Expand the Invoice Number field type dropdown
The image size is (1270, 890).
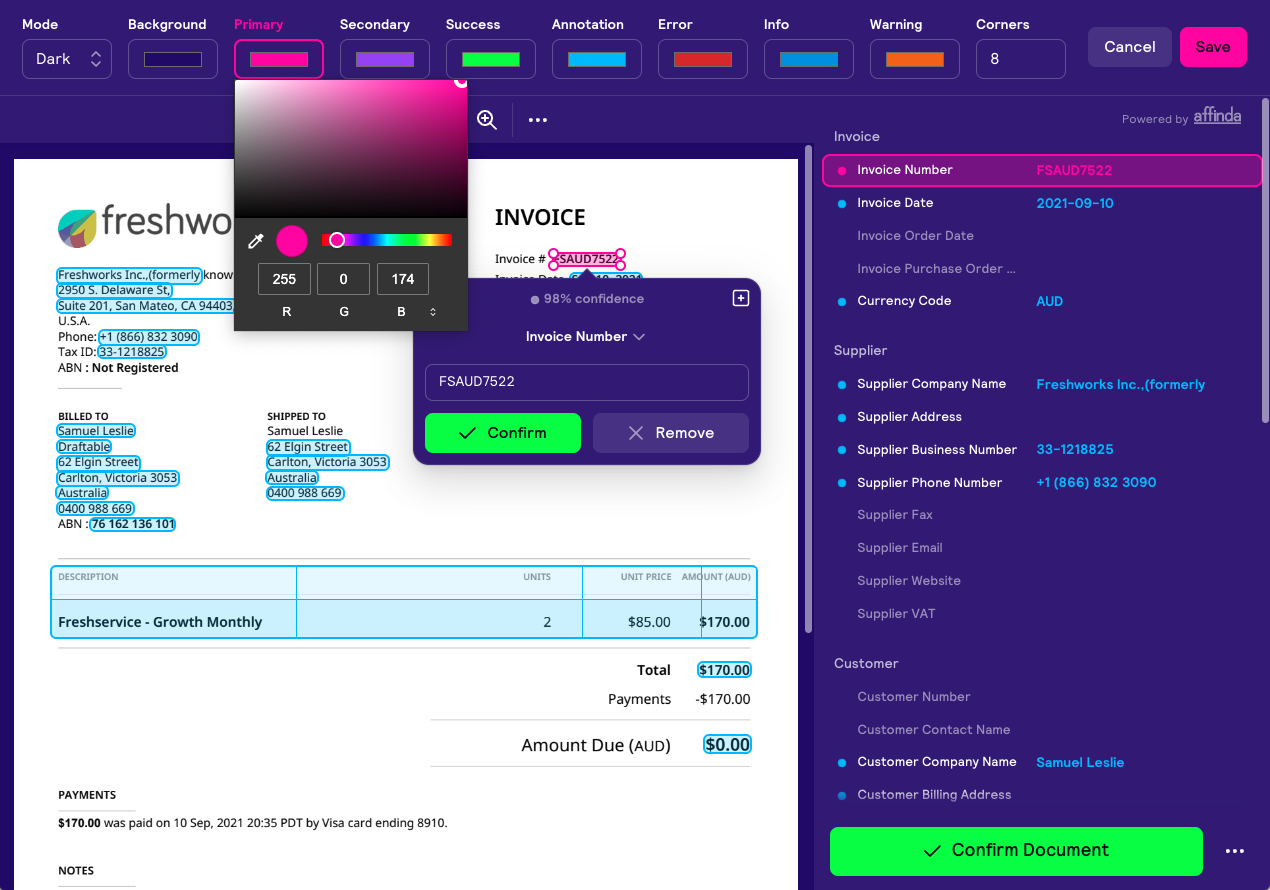tap(585, 337)
